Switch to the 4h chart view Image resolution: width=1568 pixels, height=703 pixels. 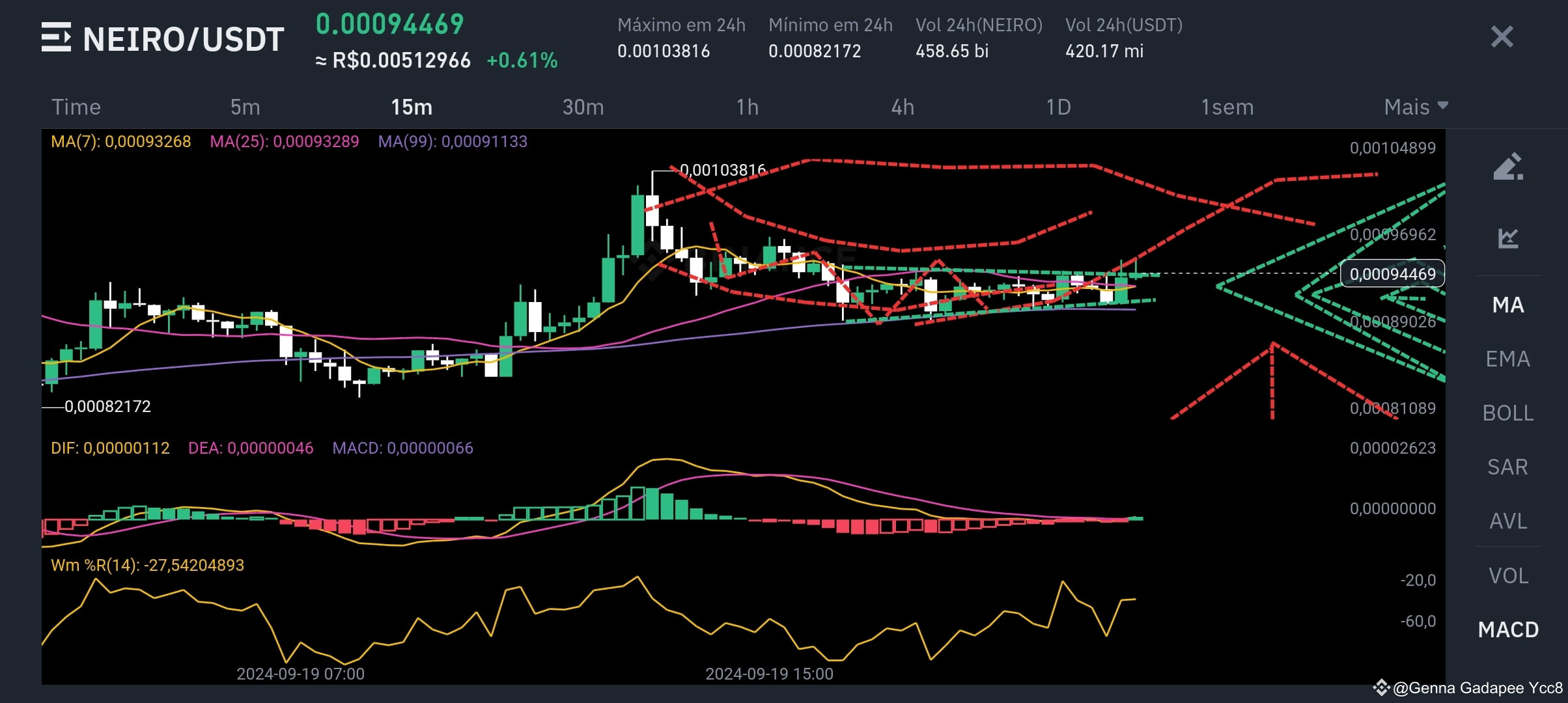pyautogui.click(x=904, y=107)
